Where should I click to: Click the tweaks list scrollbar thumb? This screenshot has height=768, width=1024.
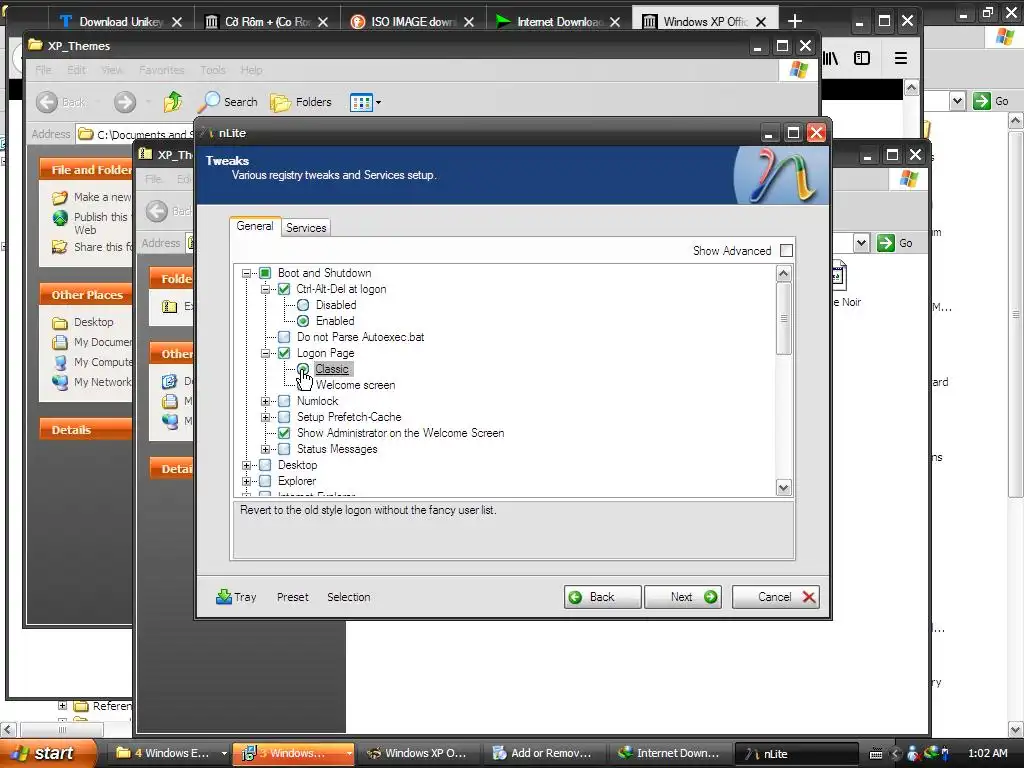point(784,319)
